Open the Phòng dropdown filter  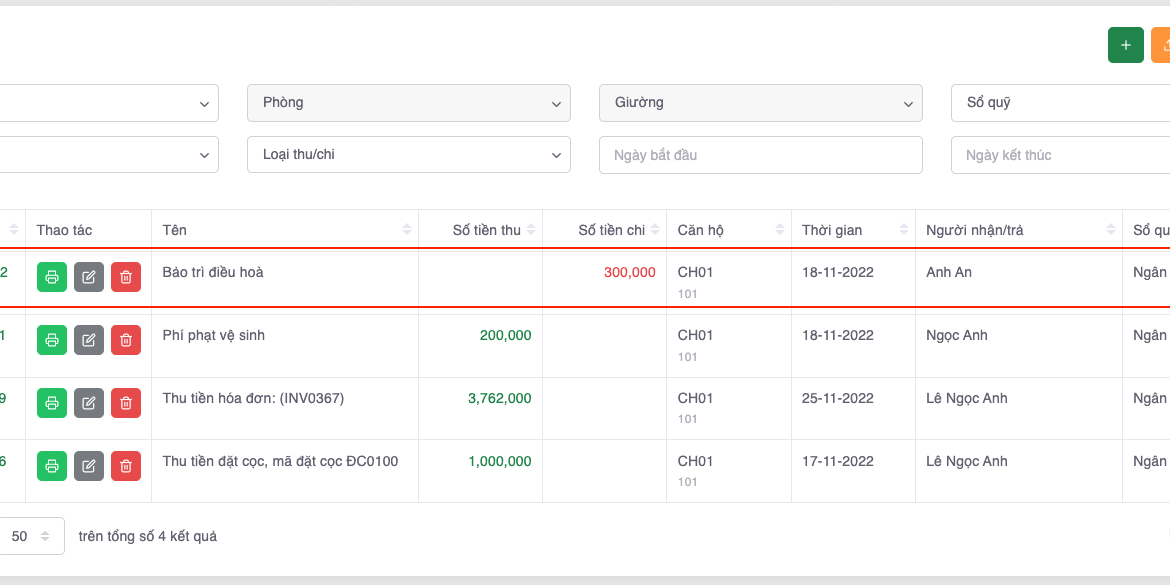pyautogui.click(x=408, y=103)
